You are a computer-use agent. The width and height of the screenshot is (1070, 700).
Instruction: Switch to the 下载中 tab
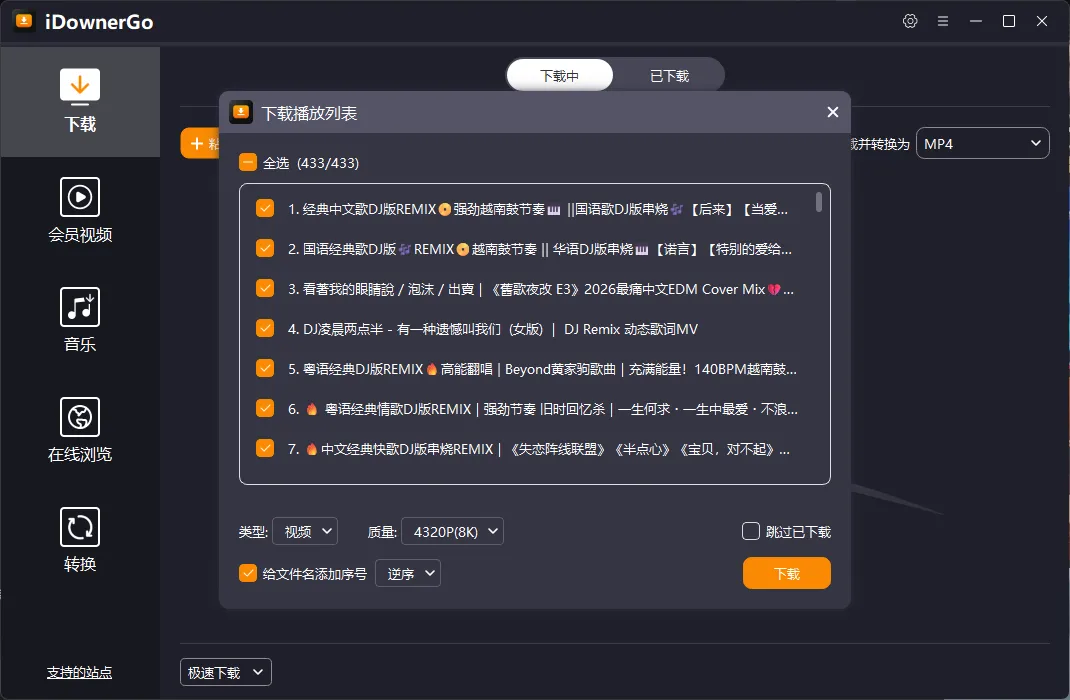pyautogui.click(x=560, y=75)
